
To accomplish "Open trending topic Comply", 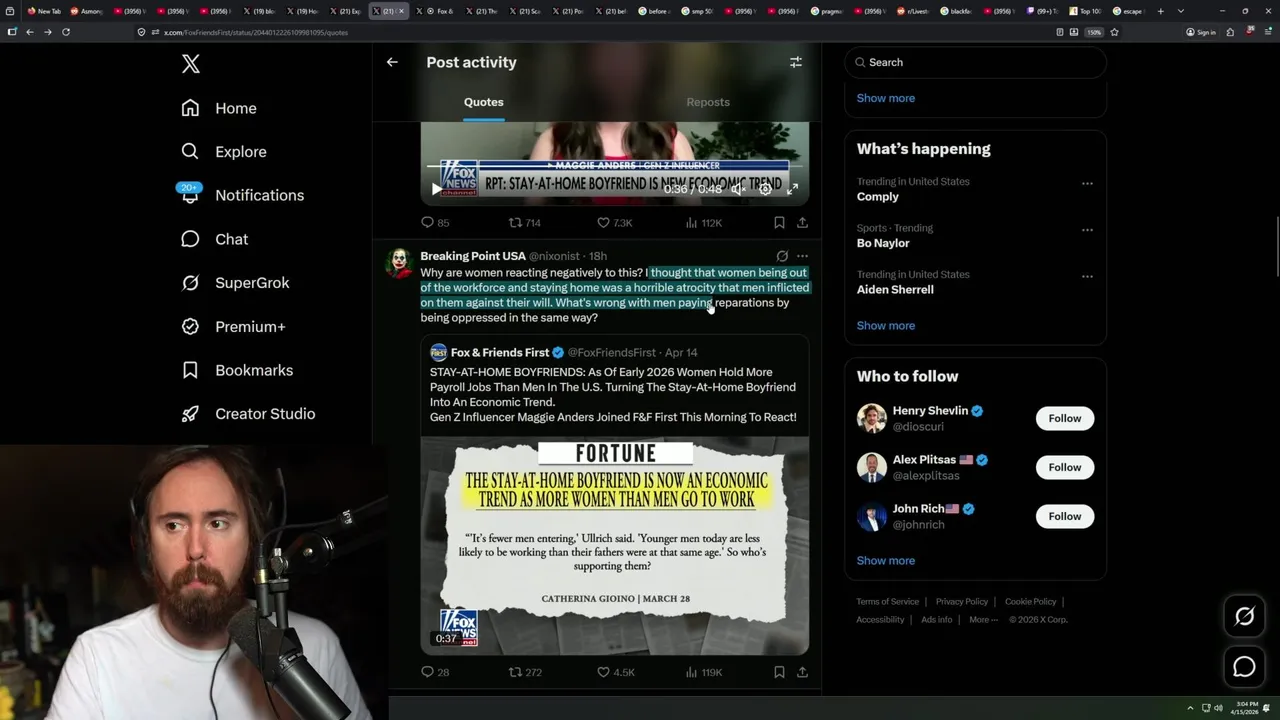I will 878,197.
